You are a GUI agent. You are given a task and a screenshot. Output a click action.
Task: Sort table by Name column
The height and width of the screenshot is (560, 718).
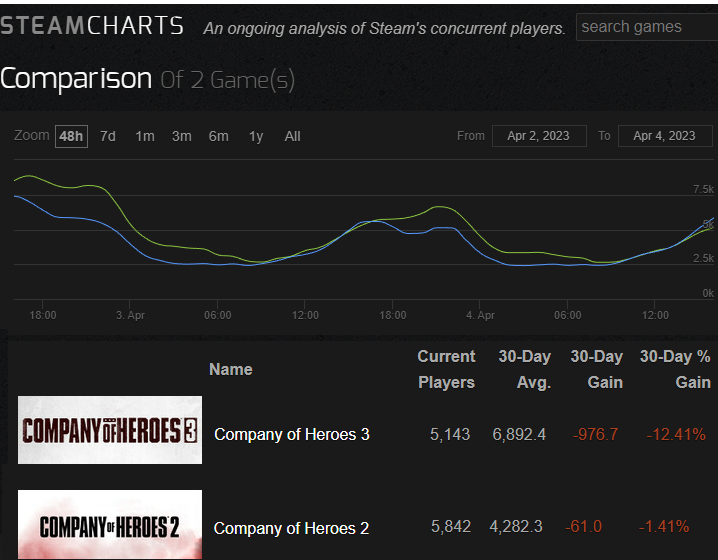click(x=230, y=369)
